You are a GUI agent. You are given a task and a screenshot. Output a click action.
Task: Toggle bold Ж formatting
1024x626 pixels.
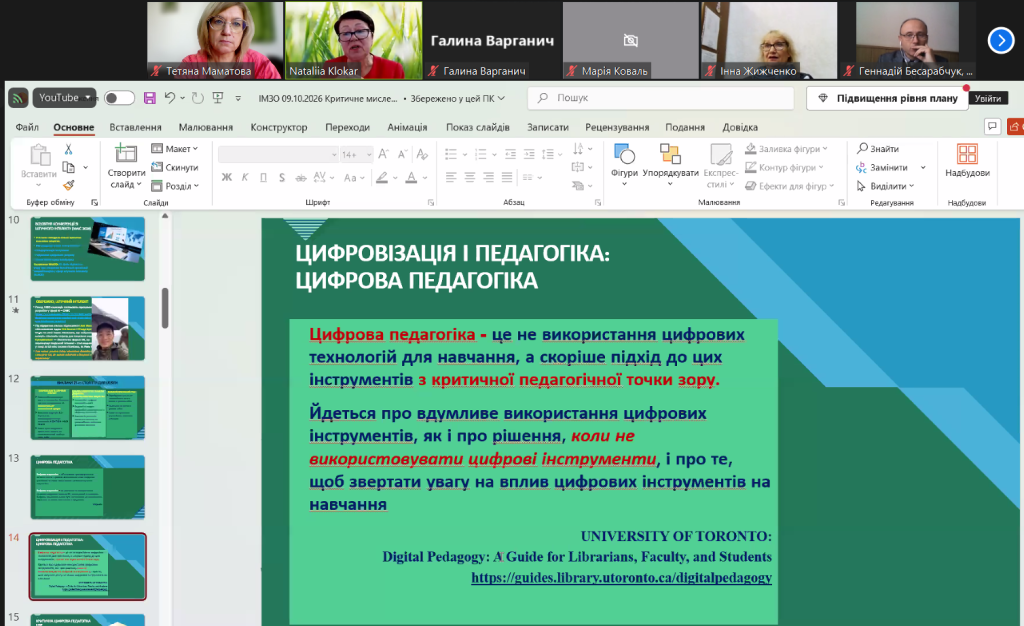227,177
